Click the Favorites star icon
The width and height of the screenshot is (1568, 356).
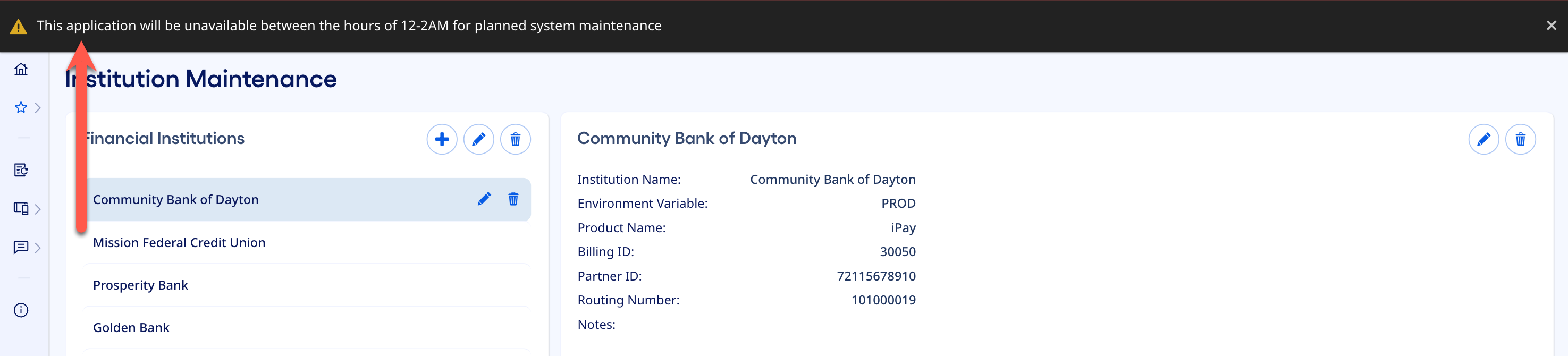[21, 108]
